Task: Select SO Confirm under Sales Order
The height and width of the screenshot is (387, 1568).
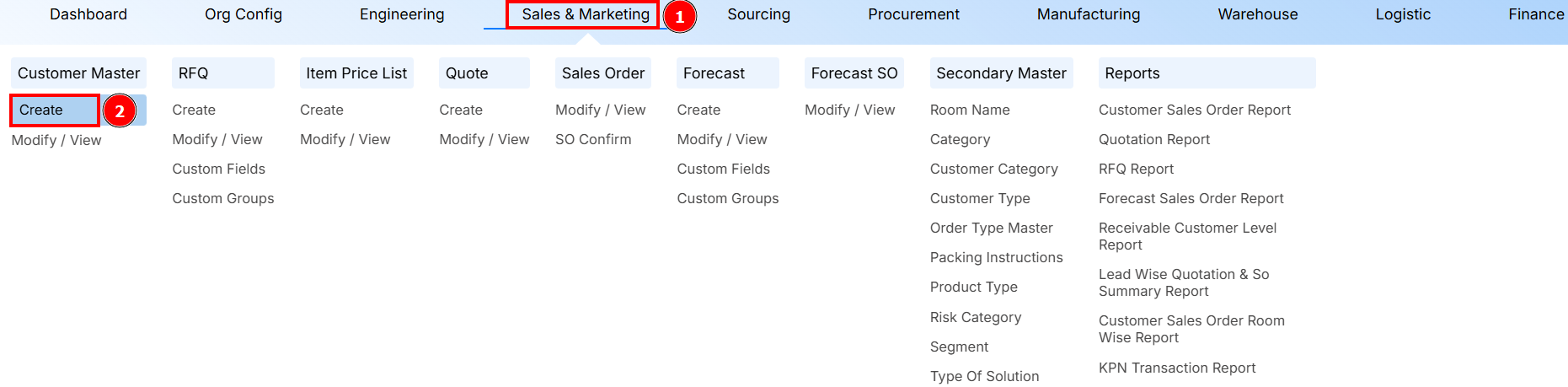Action: pos(592,139)
